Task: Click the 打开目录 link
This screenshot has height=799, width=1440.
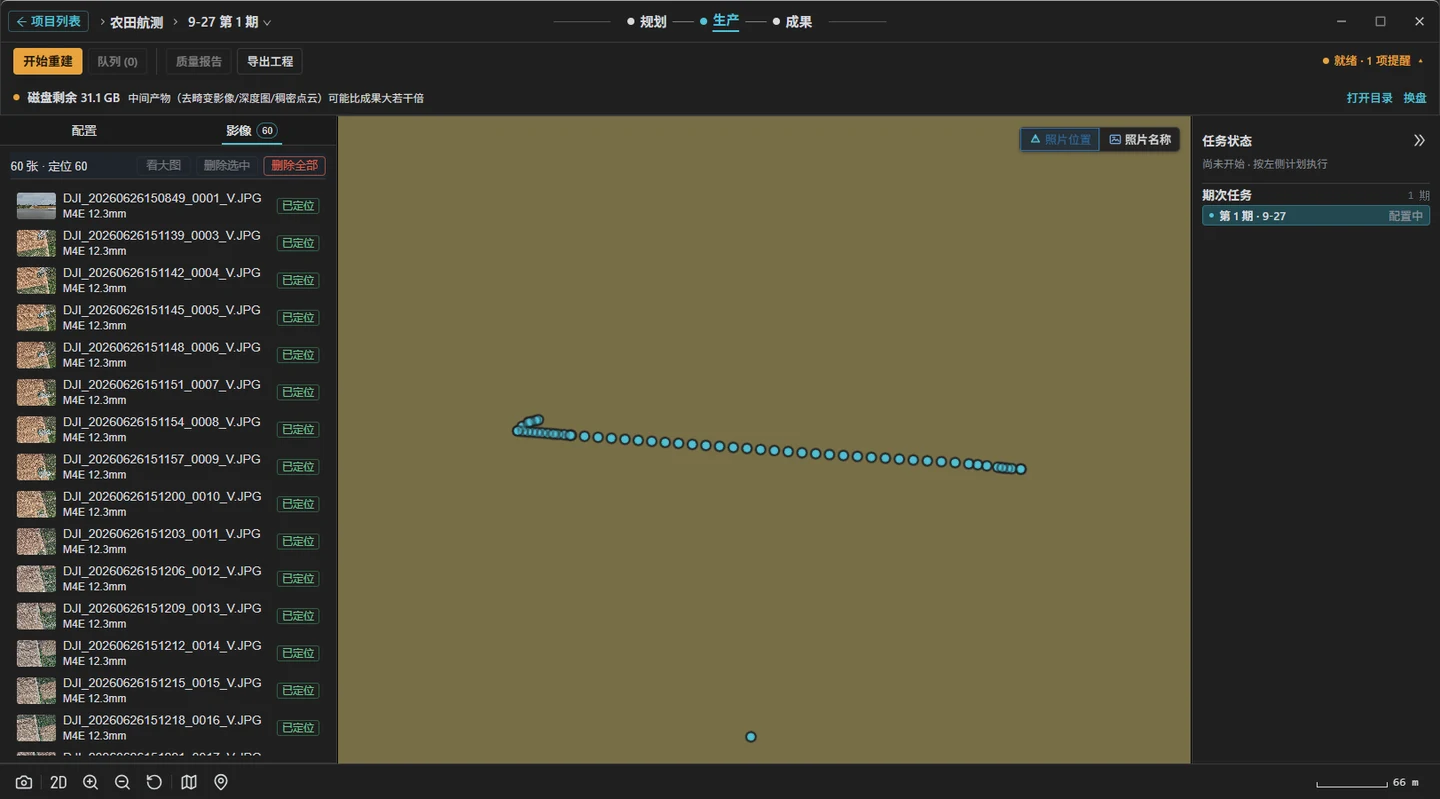Action: click(1370, 98)
